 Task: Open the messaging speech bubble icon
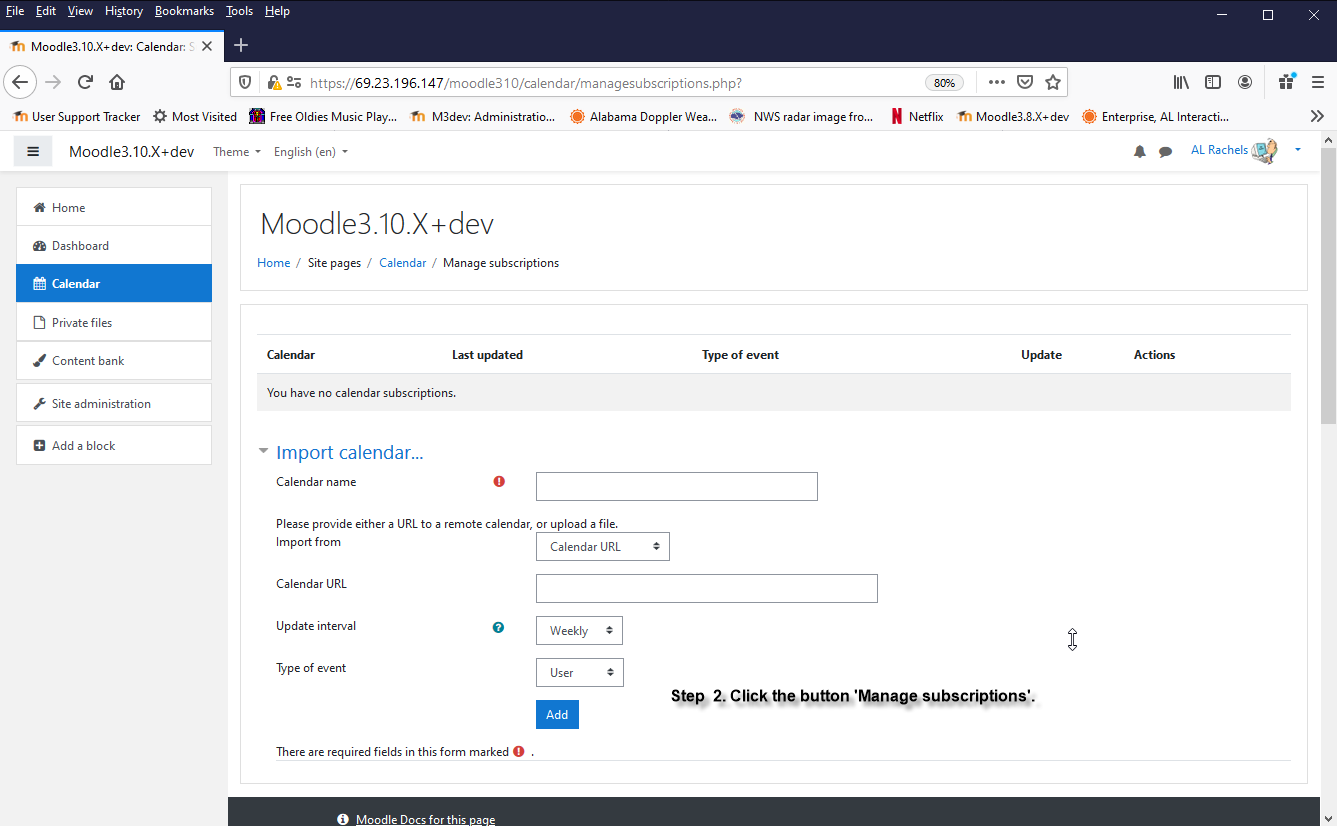[x=1165, y=152]
